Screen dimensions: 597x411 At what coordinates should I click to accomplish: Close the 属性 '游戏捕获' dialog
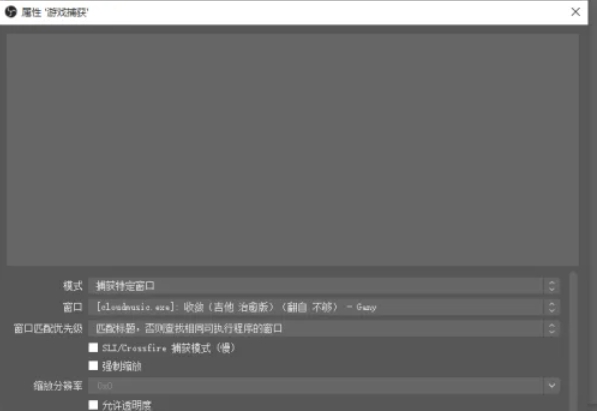[x=575, y=12]
